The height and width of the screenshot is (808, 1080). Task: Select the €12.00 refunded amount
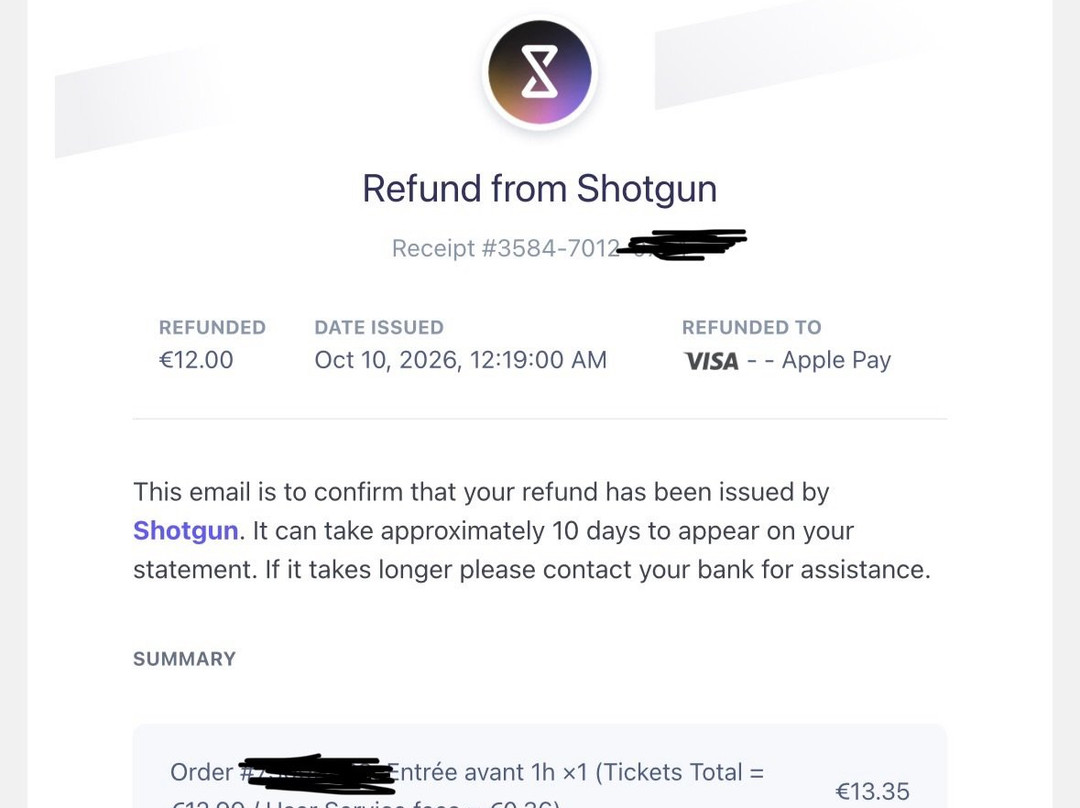click(196, 360)
